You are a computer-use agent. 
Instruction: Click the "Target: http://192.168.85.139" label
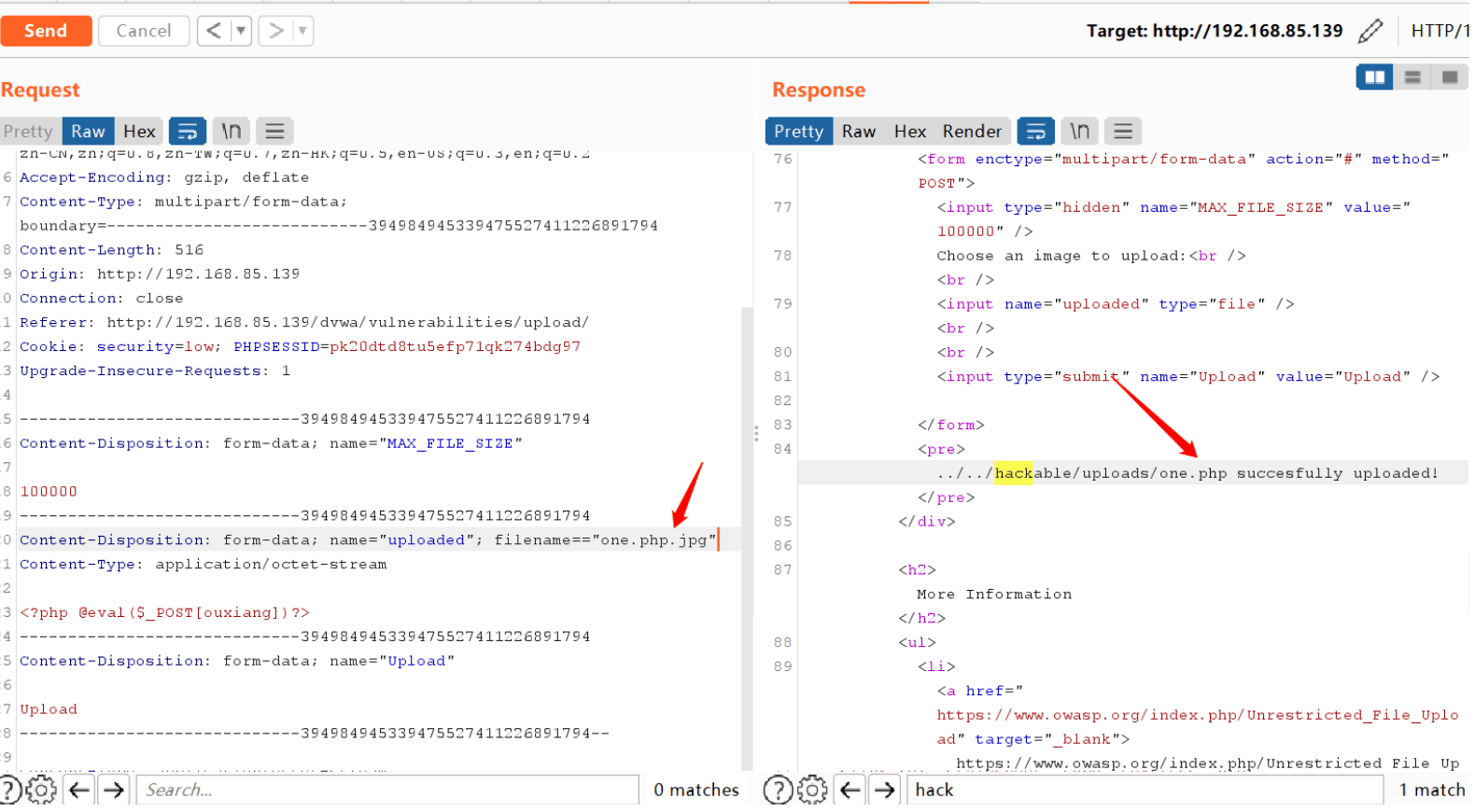click(1215, 31)
